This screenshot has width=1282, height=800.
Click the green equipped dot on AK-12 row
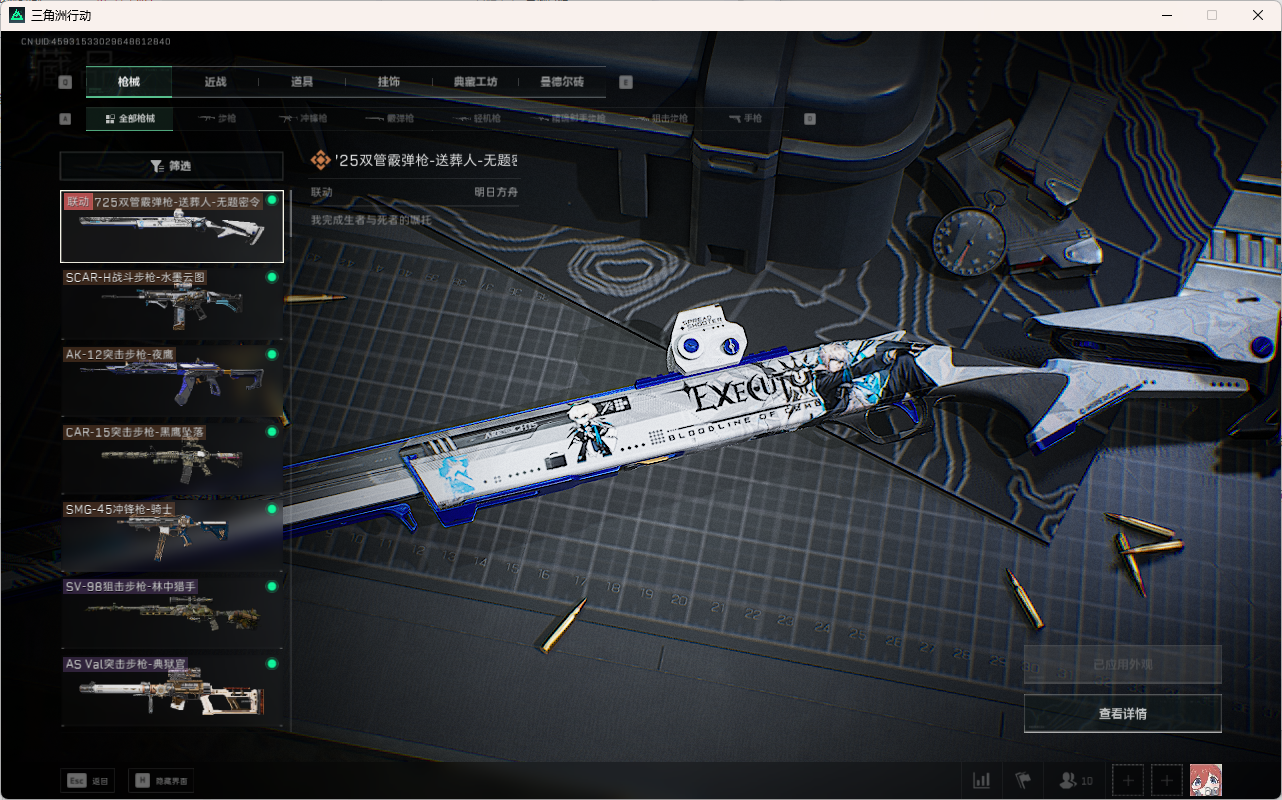click(x=271, y=354)
